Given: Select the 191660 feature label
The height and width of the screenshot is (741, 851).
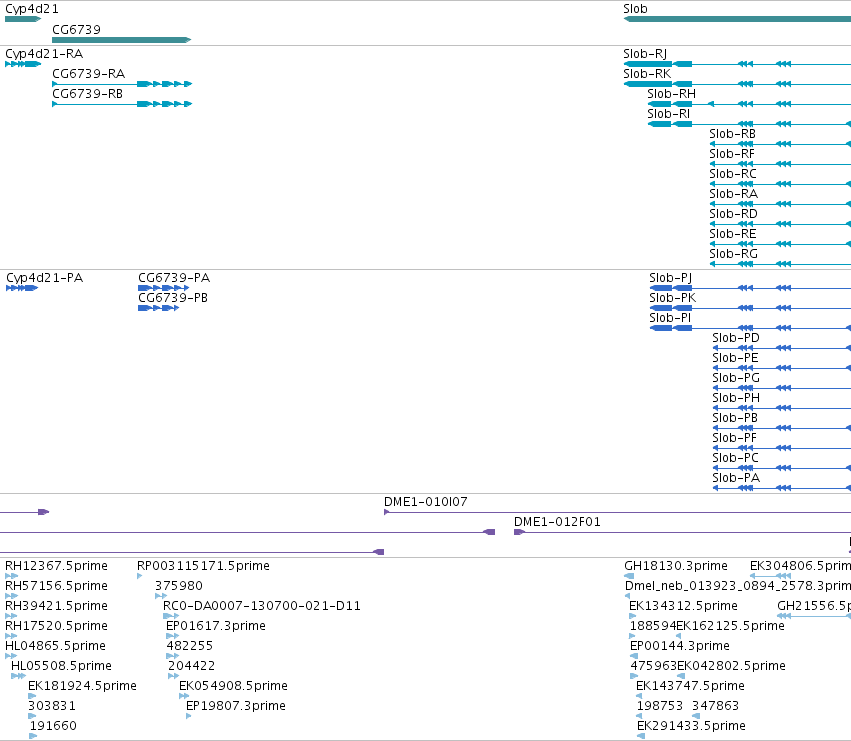Looking at the screenshot, I should [x=53, y=726].
